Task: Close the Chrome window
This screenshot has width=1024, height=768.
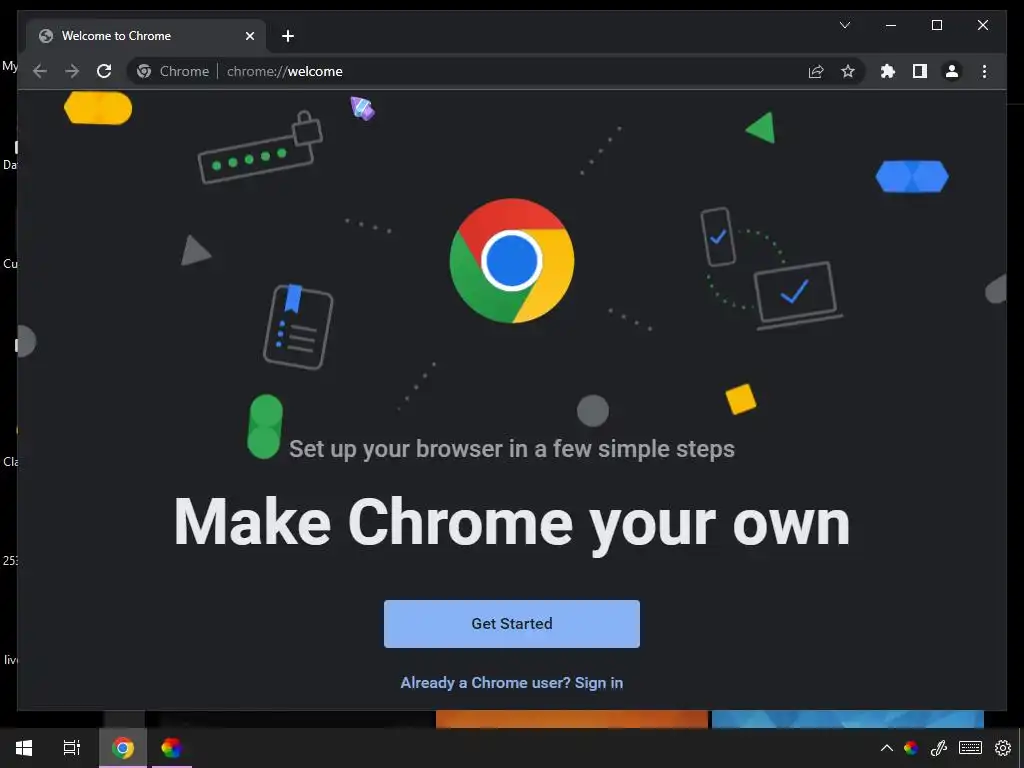Action: tap(983, 25)
